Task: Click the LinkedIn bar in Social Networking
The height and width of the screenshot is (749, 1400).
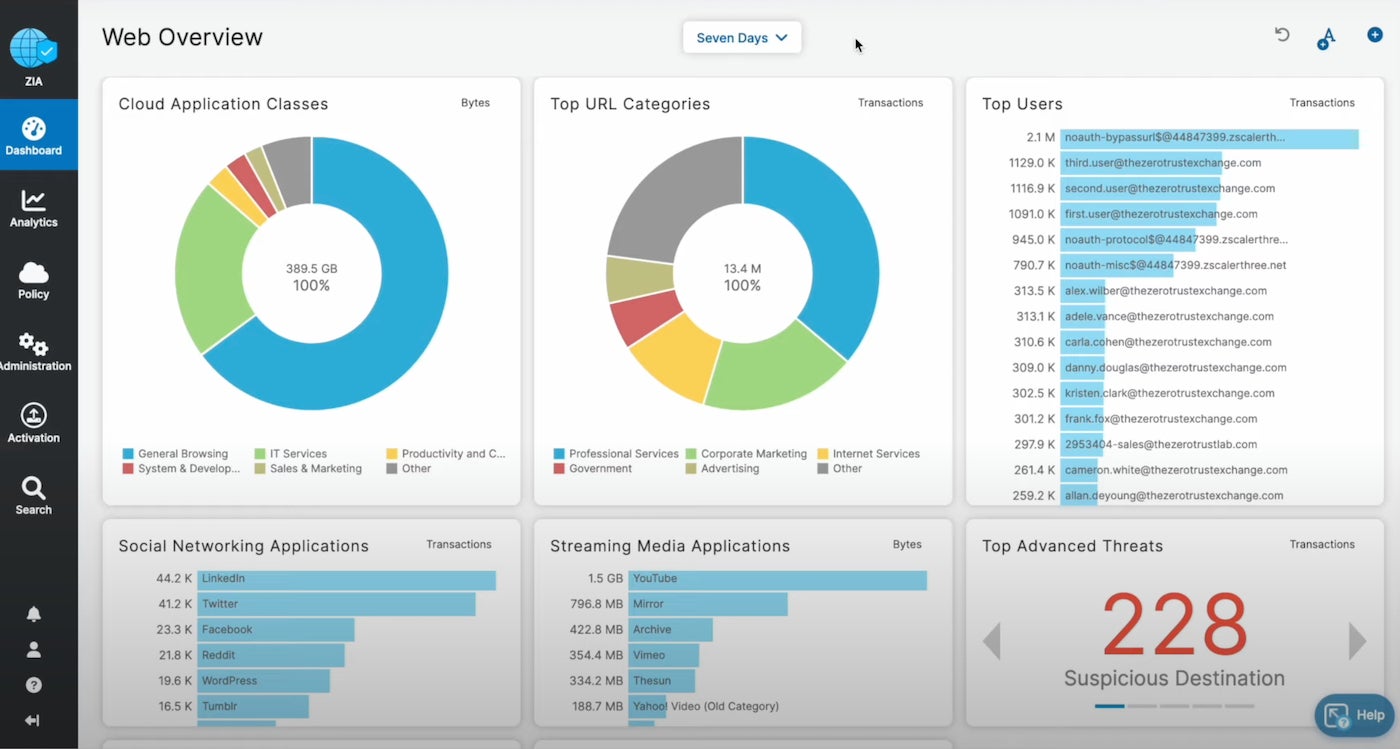Action: pyautogui.click(x=346, y=579)
